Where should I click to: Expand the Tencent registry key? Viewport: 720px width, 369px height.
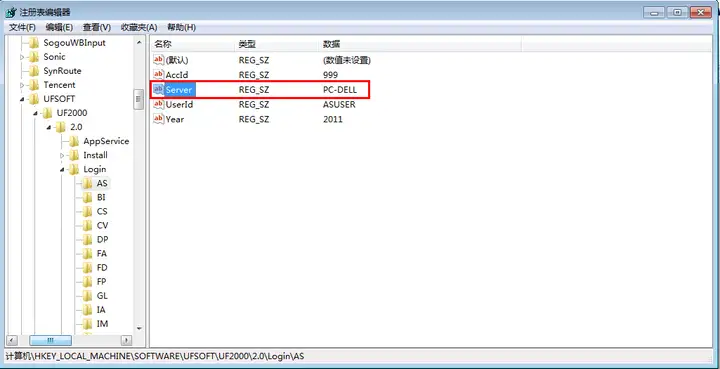[22, 85]
